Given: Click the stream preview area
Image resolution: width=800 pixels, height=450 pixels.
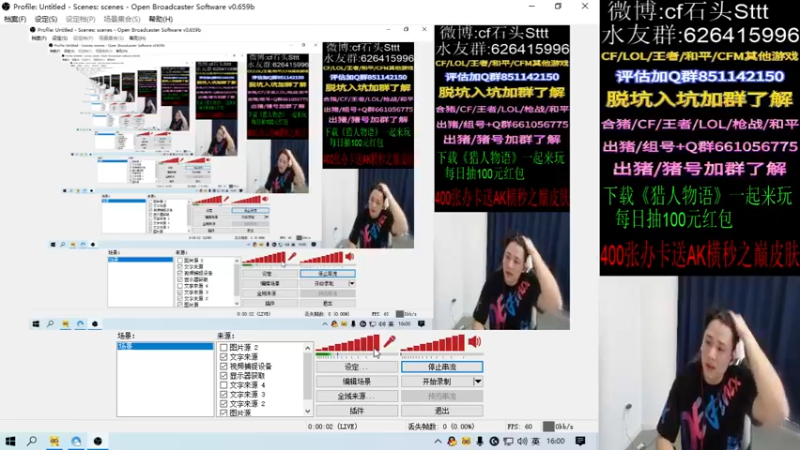Looking at the screenshot, I should click(299, 177).
